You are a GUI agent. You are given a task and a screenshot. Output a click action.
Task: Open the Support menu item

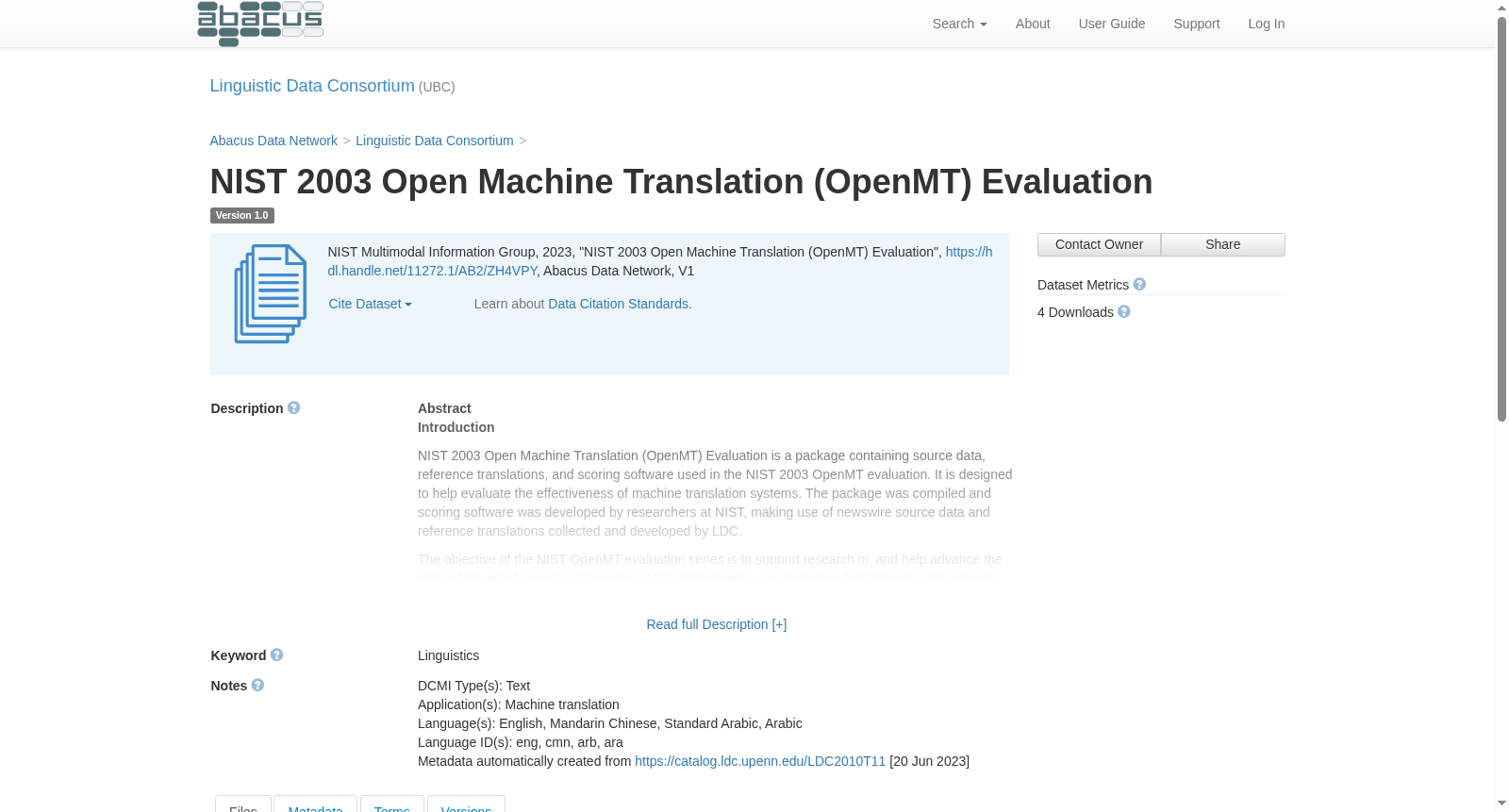coord(1197,24)
